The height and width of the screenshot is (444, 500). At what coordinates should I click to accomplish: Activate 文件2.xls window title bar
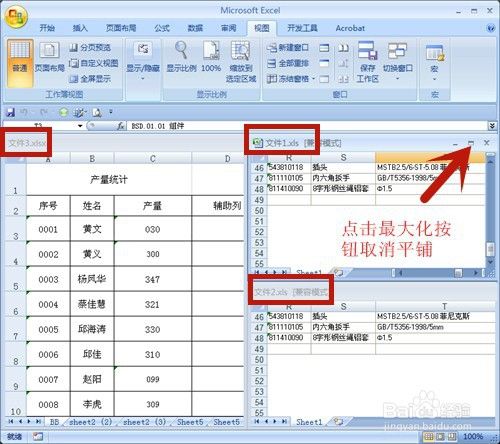tap(373, 292)
